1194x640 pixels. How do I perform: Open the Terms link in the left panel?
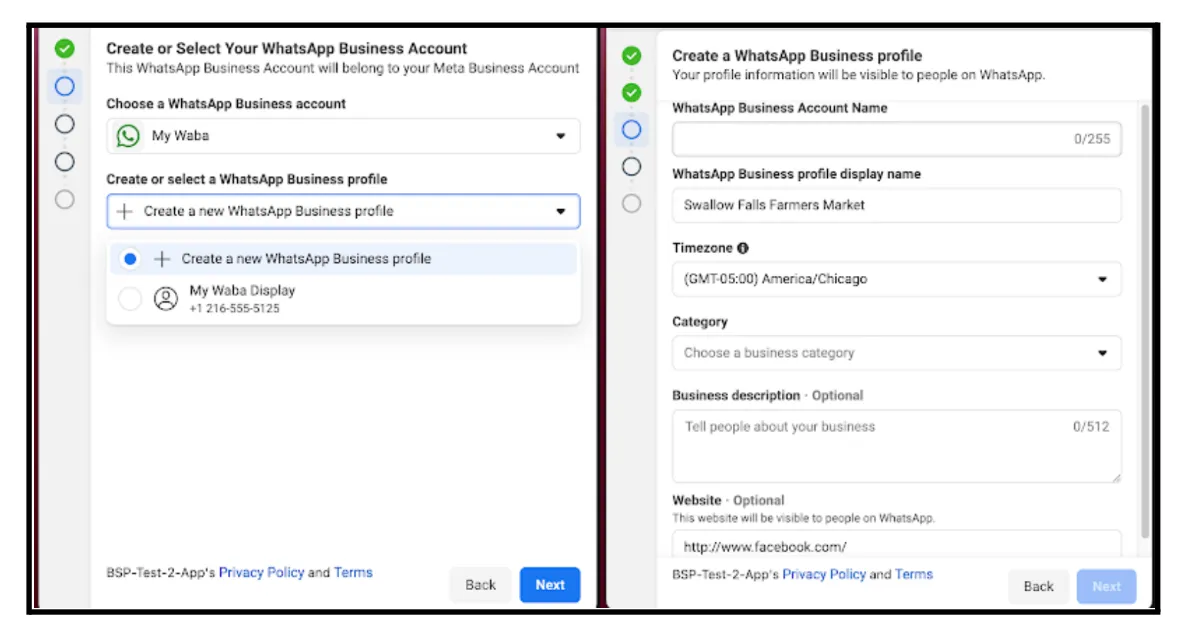[353, 572]
